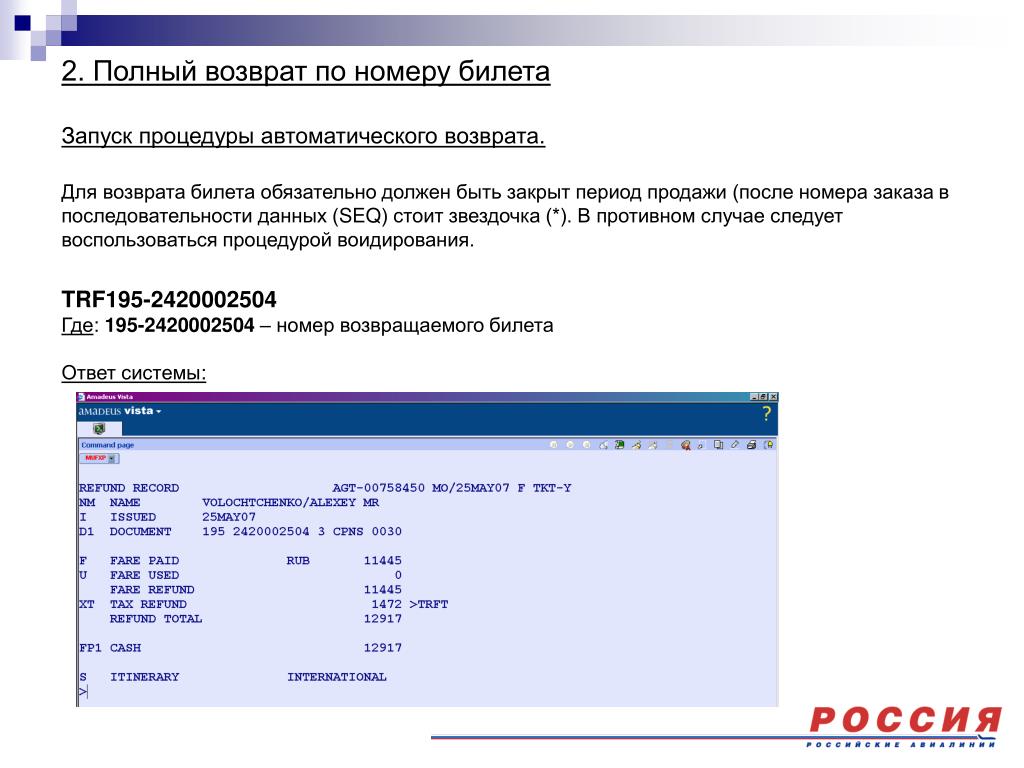
Task: Click the document number 195 2420002504
Action: point(255,531)
